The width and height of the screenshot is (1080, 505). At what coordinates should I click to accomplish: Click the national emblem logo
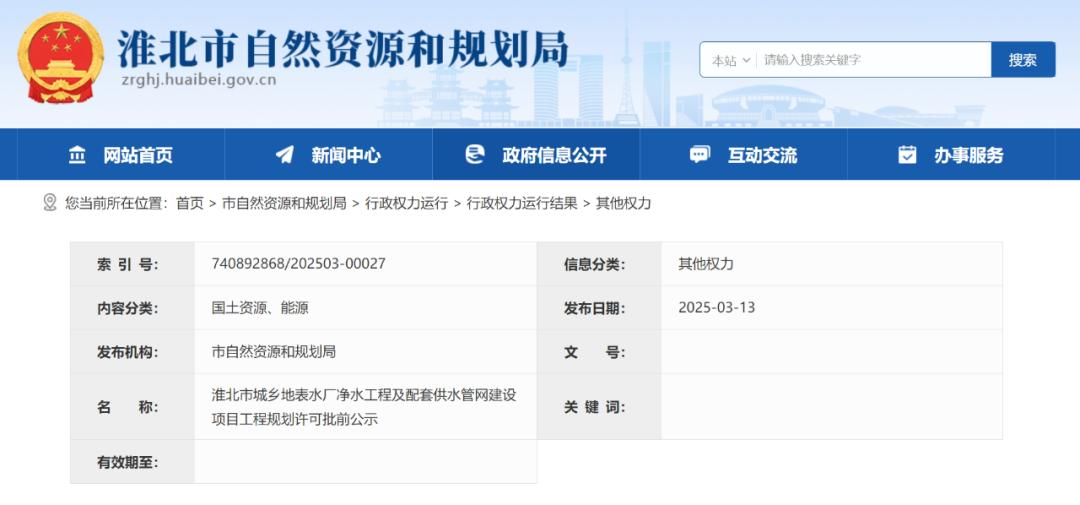tap(60, 57)
